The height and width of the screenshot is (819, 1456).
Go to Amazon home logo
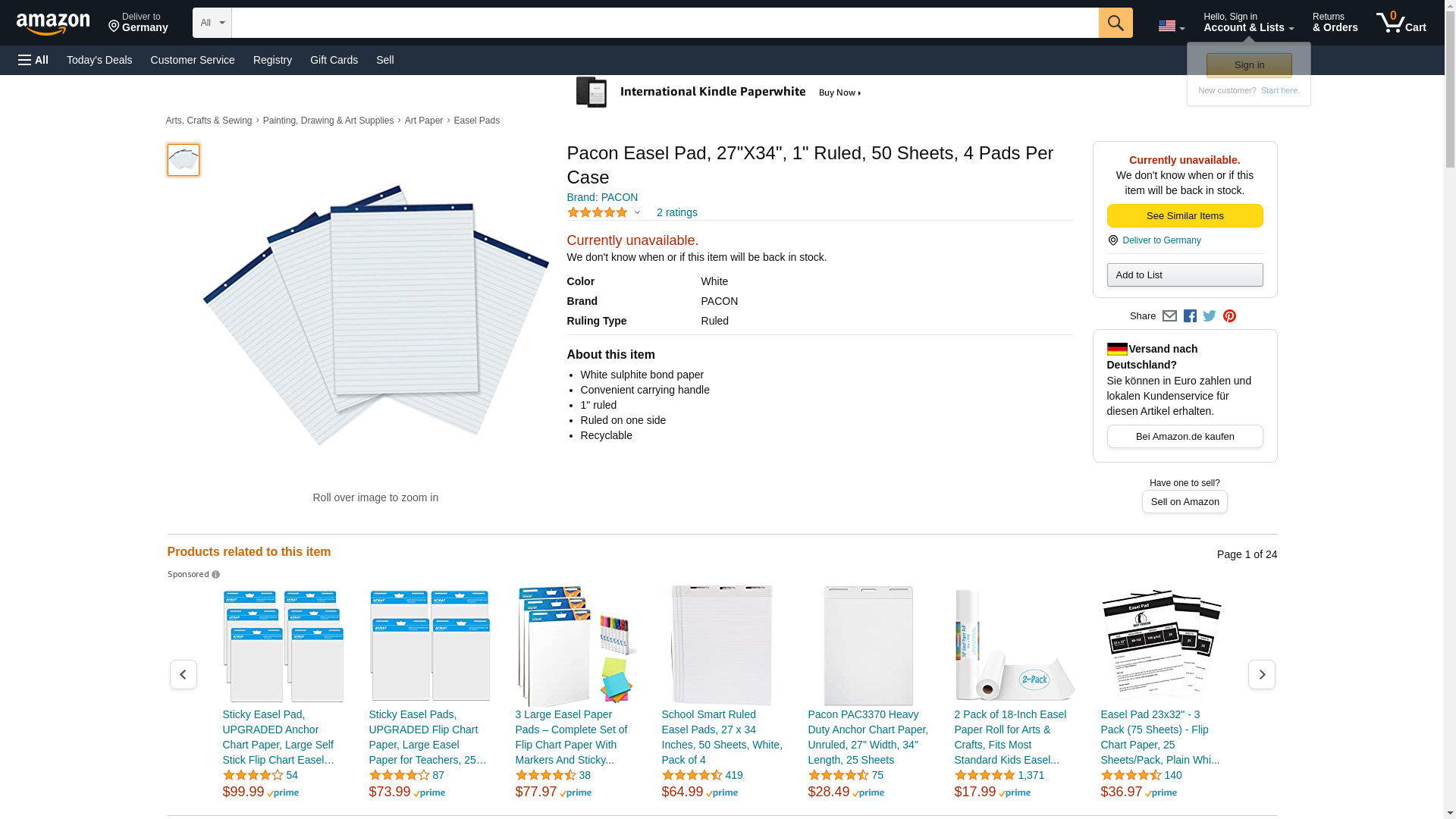click(x=53, y=24)
